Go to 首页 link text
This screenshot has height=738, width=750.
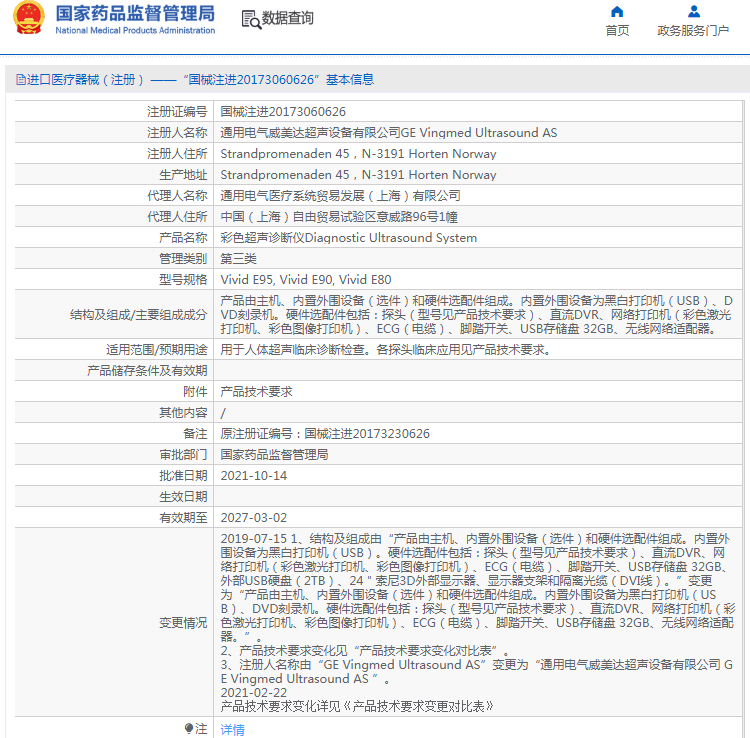(617, 31)
